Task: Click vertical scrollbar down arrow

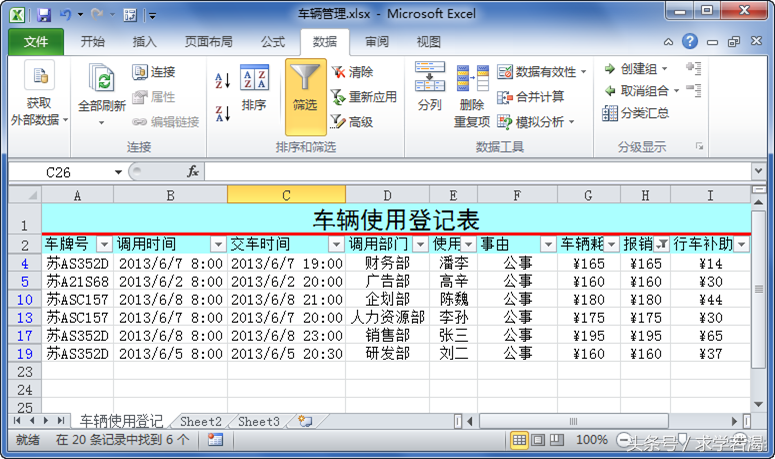Action: click(x=759, y=405)
